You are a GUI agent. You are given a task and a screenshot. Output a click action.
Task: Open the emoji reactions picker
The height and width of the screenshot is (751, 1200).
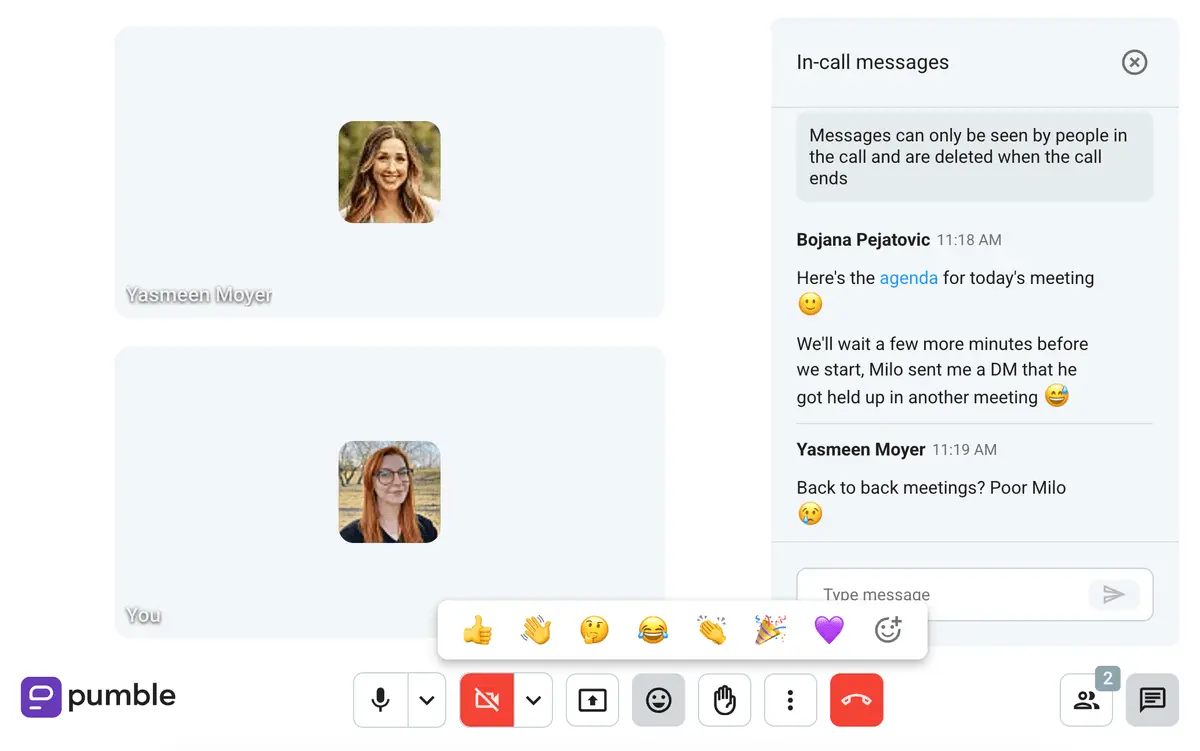point(658,700)
